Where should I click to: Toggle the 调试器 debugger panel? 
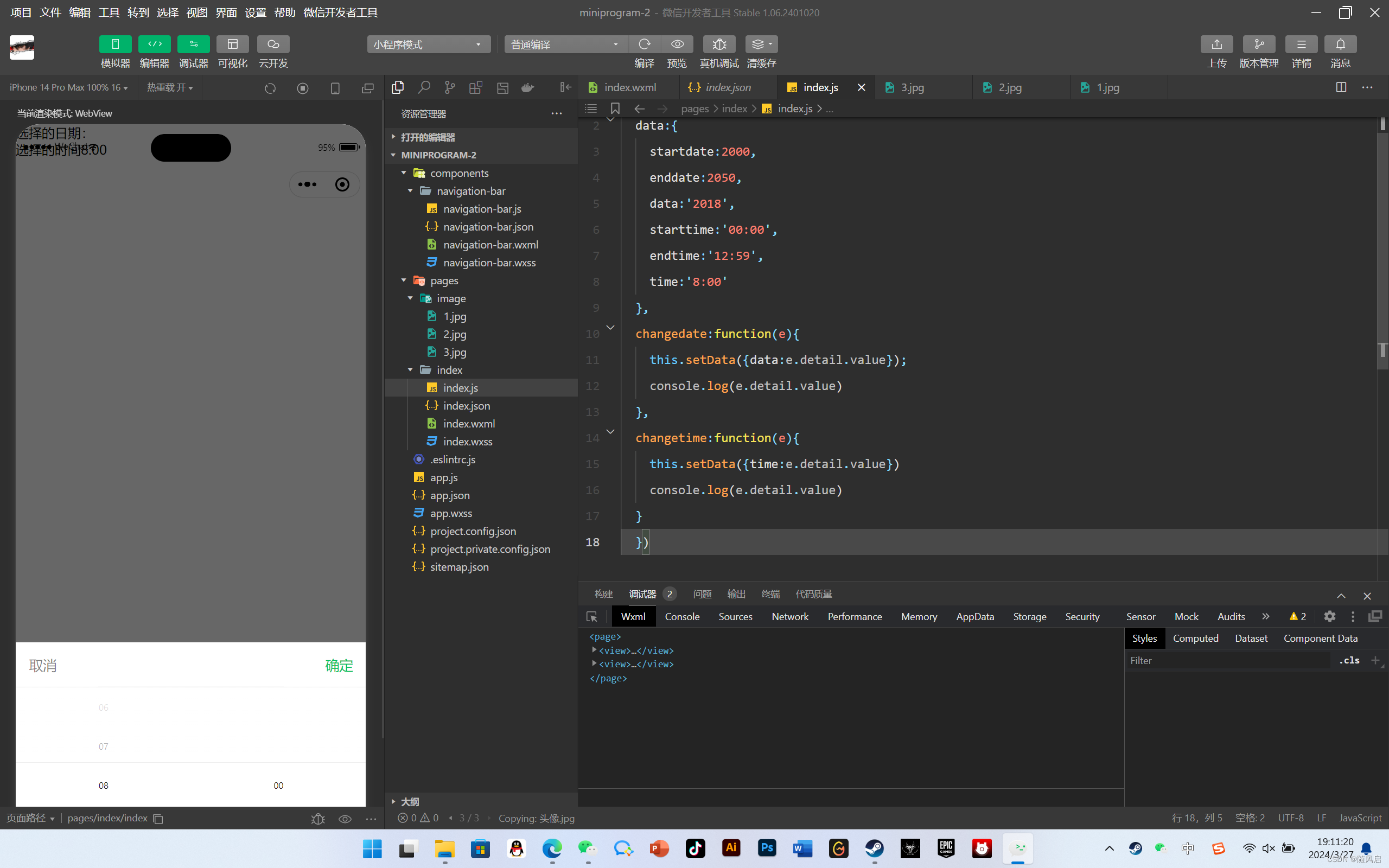(193, 44)
